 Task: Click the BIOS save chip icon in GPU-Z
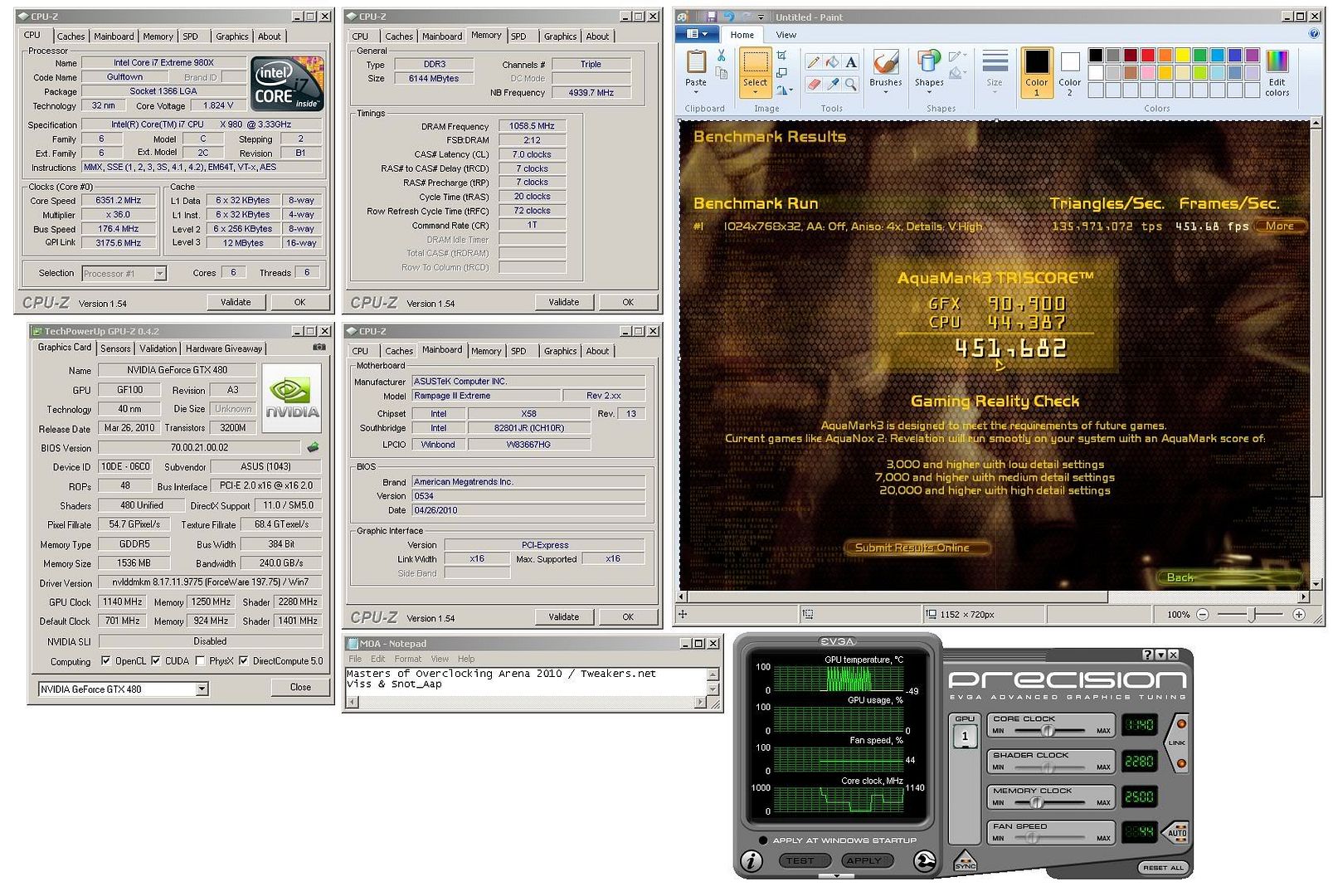pyautogui.click(x=313, y=447)
